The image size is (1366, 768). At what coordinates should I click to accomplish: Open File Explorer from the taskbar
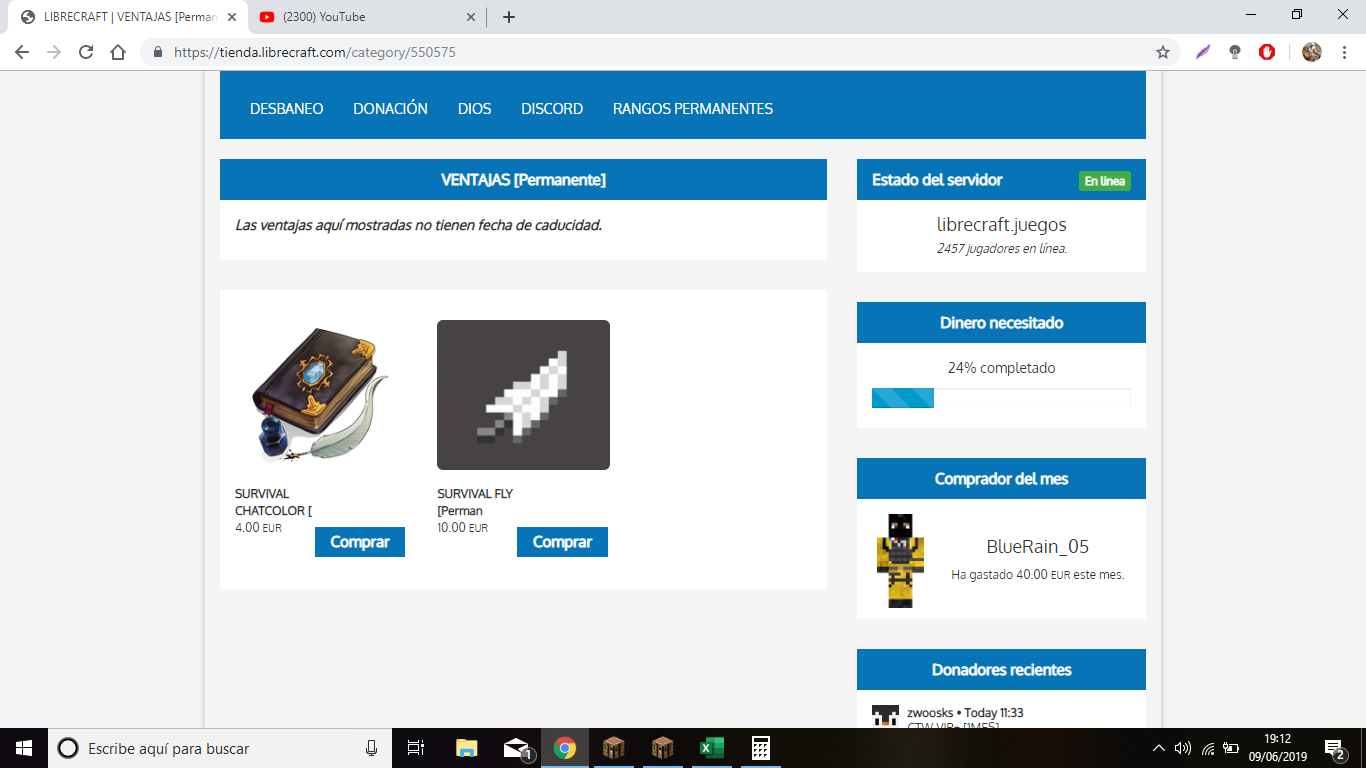(x=467, y=748)
